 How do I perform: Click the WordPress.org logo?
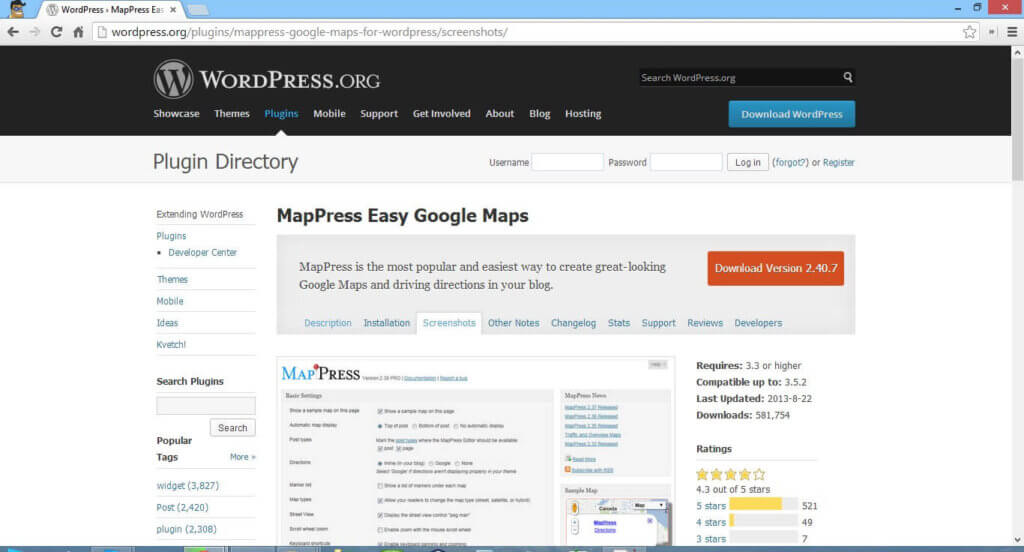[x=266, y=79]
